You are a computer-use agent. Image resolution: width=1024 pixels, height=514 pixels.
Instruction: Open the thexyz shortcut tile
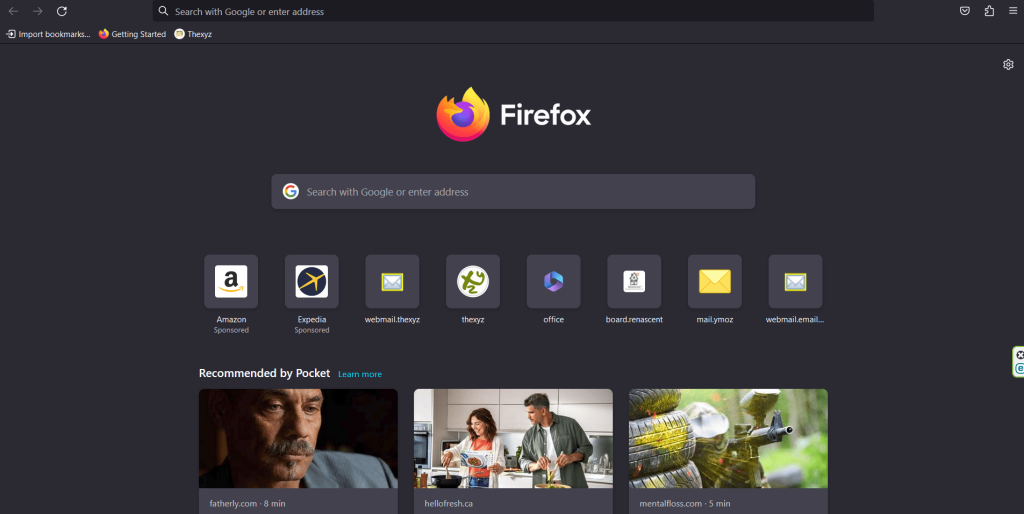click(473, 281)
